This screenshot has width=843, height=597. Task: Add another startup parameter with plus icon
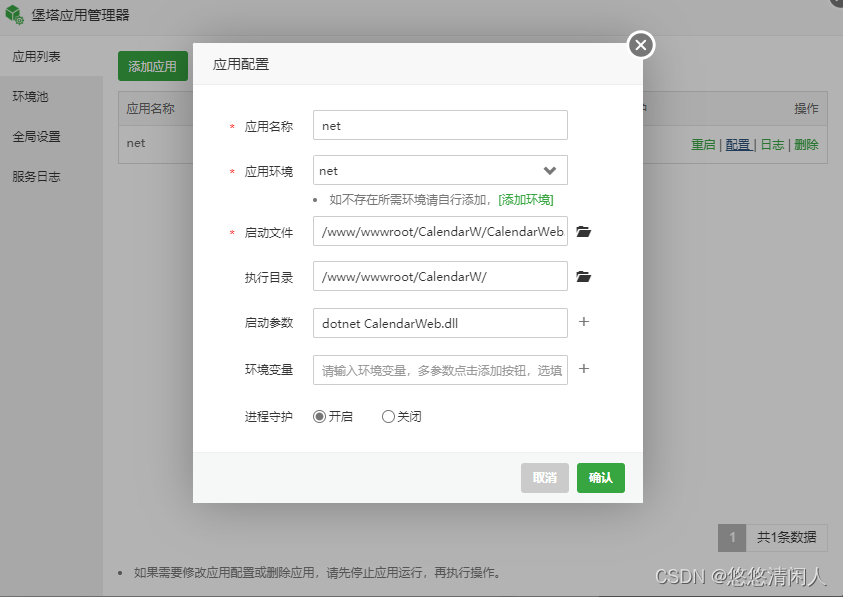coord(583,321)
